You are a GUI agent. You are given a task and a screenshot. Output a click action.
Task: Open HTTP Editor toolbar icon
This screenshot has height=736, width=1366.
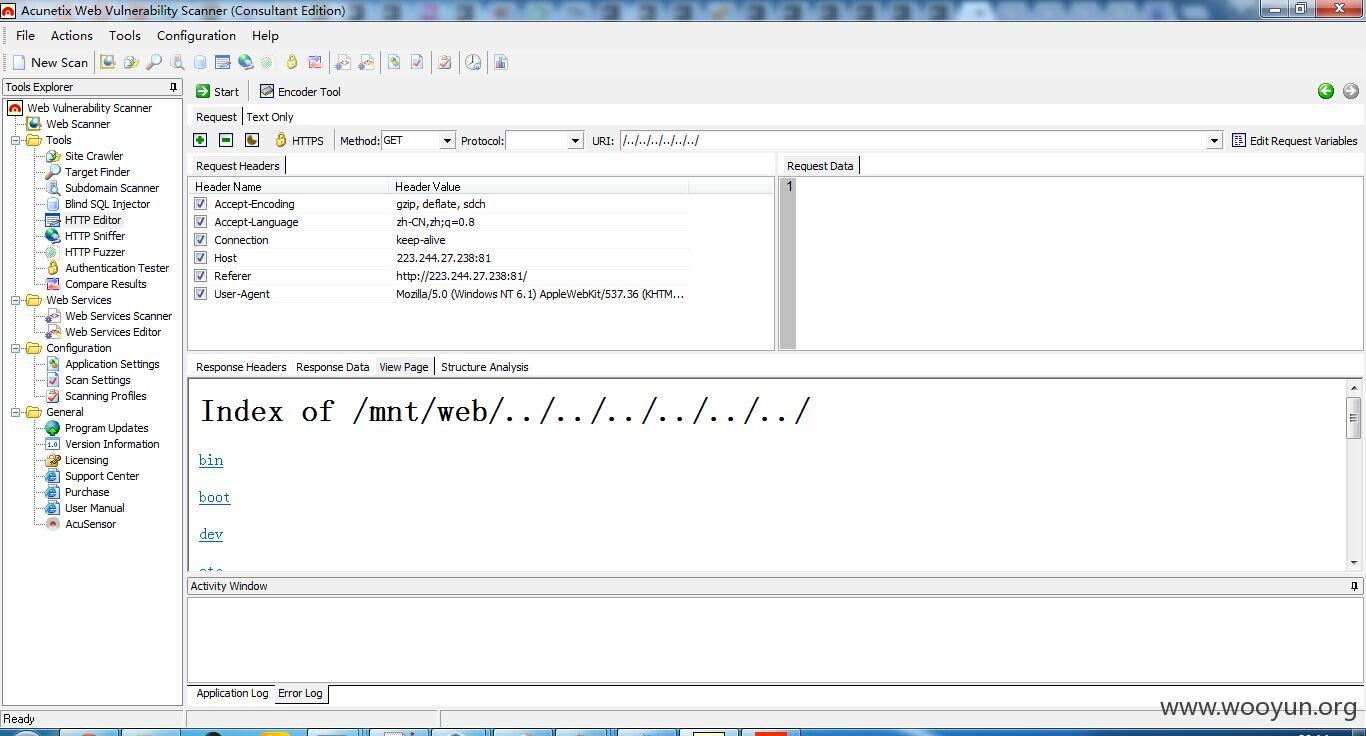[222, 62]
